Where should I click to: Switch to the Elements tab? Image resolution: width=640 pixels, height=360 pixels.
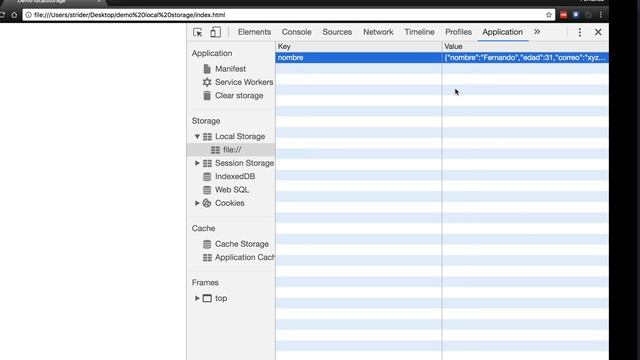tap(254, 32)
